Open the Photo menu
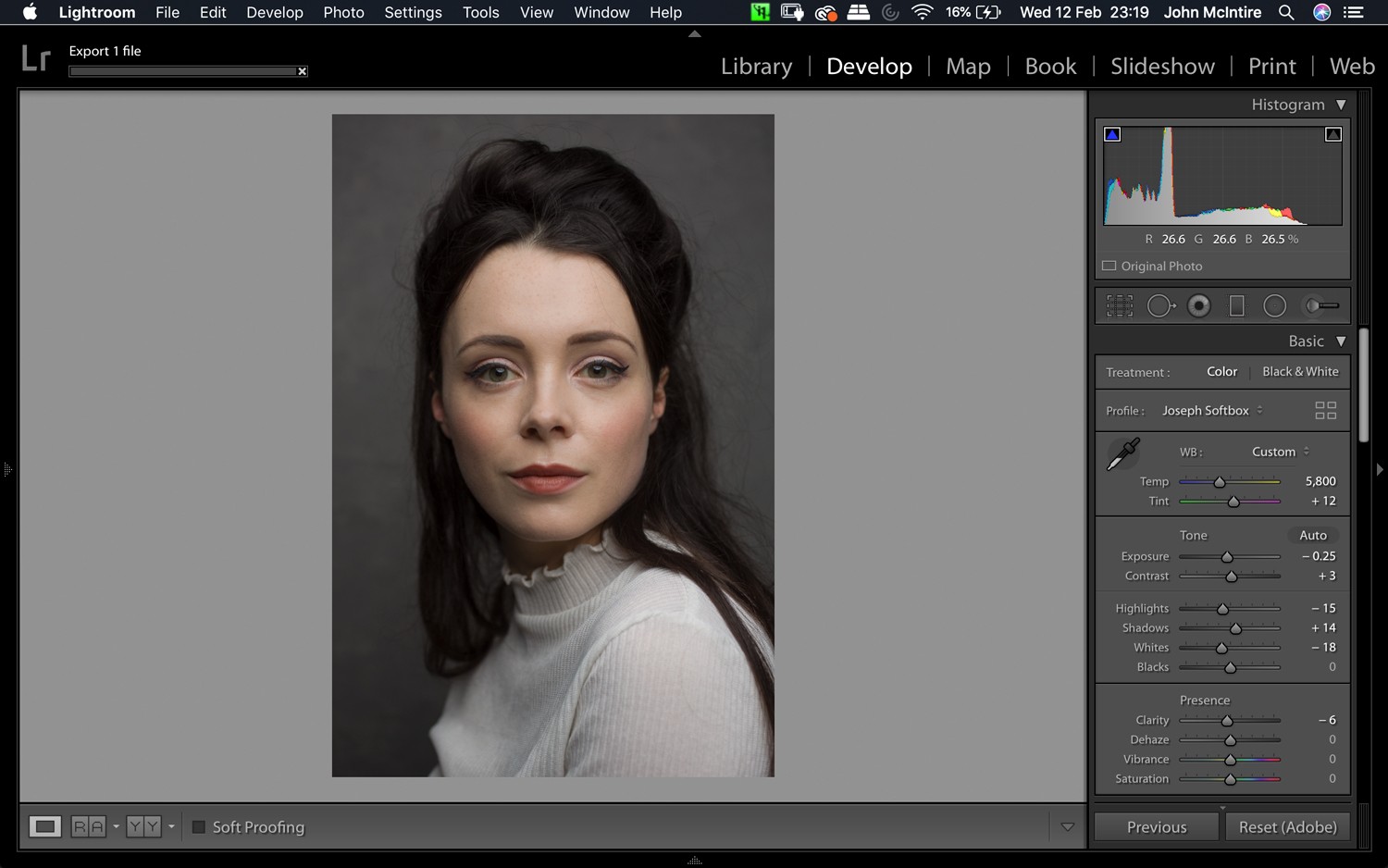 [343, 12]
